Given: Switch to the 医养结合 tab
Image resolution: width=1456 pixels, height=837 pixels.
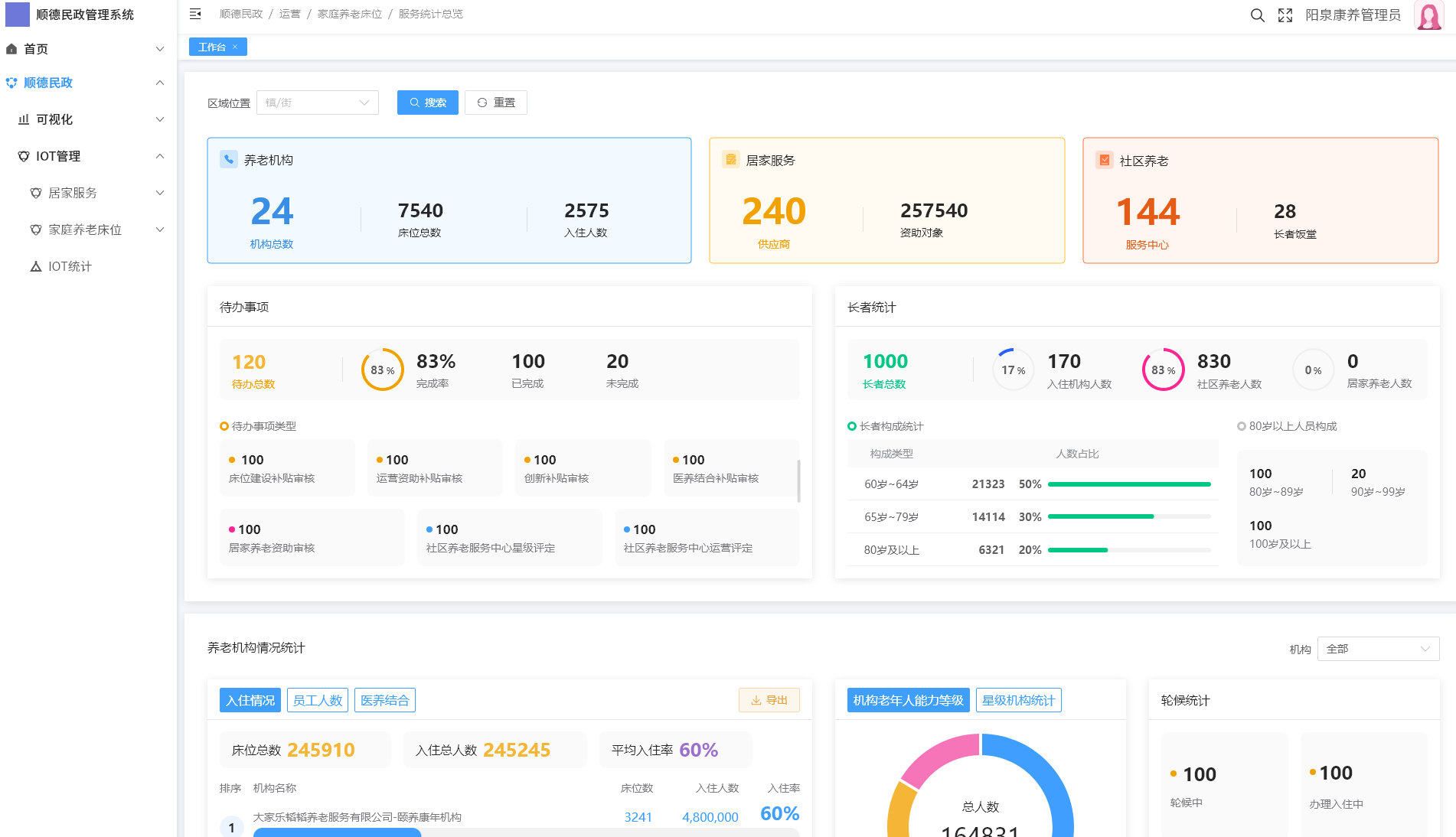Looking at the screenshot, I should (385, 700).
